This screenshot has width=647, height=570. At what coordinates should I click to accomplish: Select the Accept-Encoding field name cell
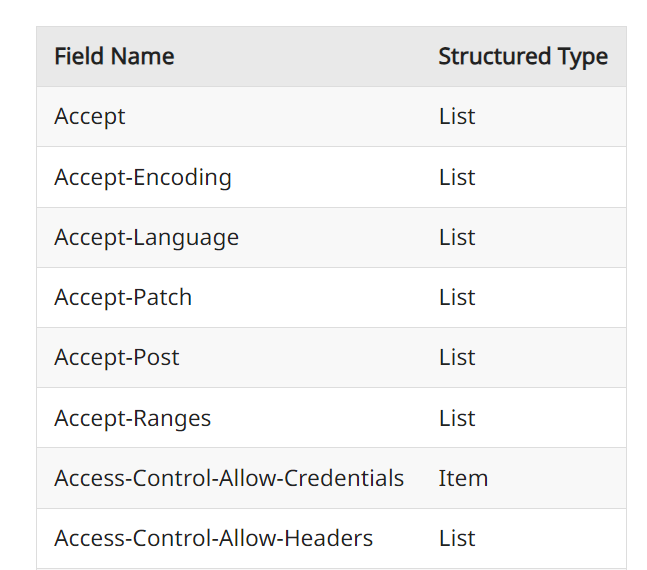coord(143,178)
